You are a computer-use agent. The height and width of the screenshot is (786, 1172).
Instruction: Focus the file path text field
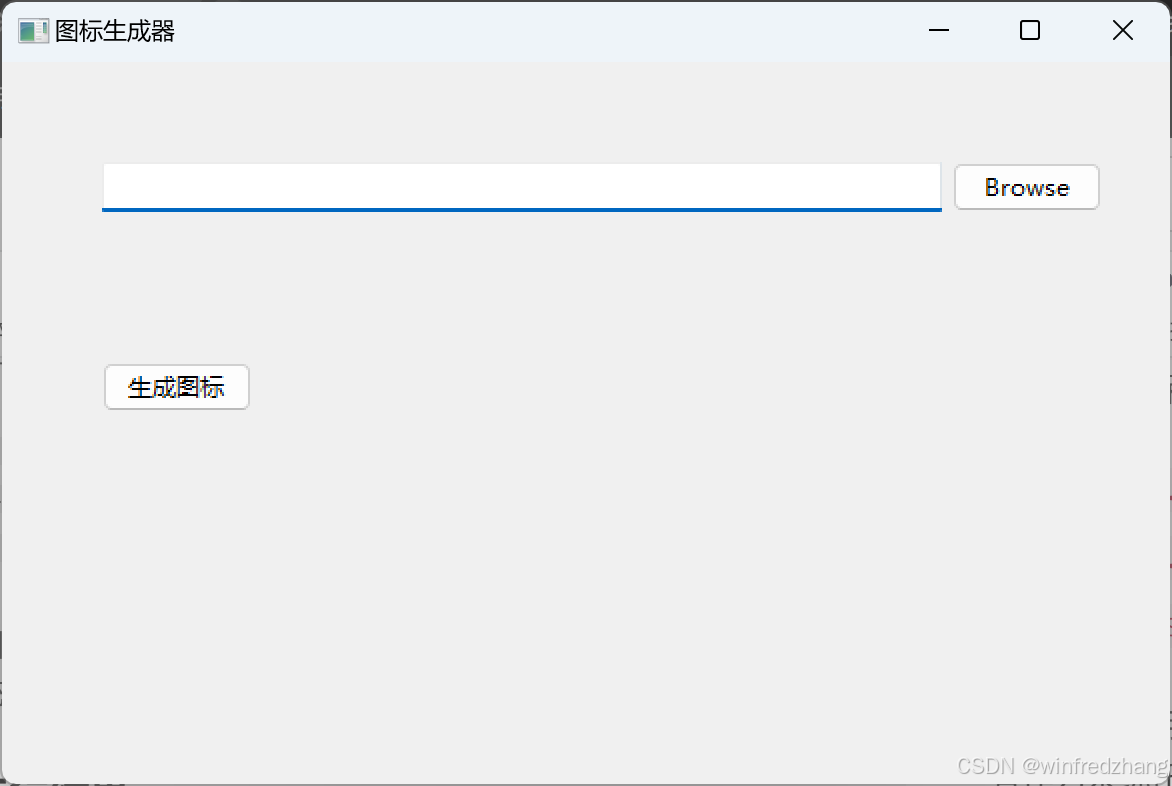tap(521, 187)
